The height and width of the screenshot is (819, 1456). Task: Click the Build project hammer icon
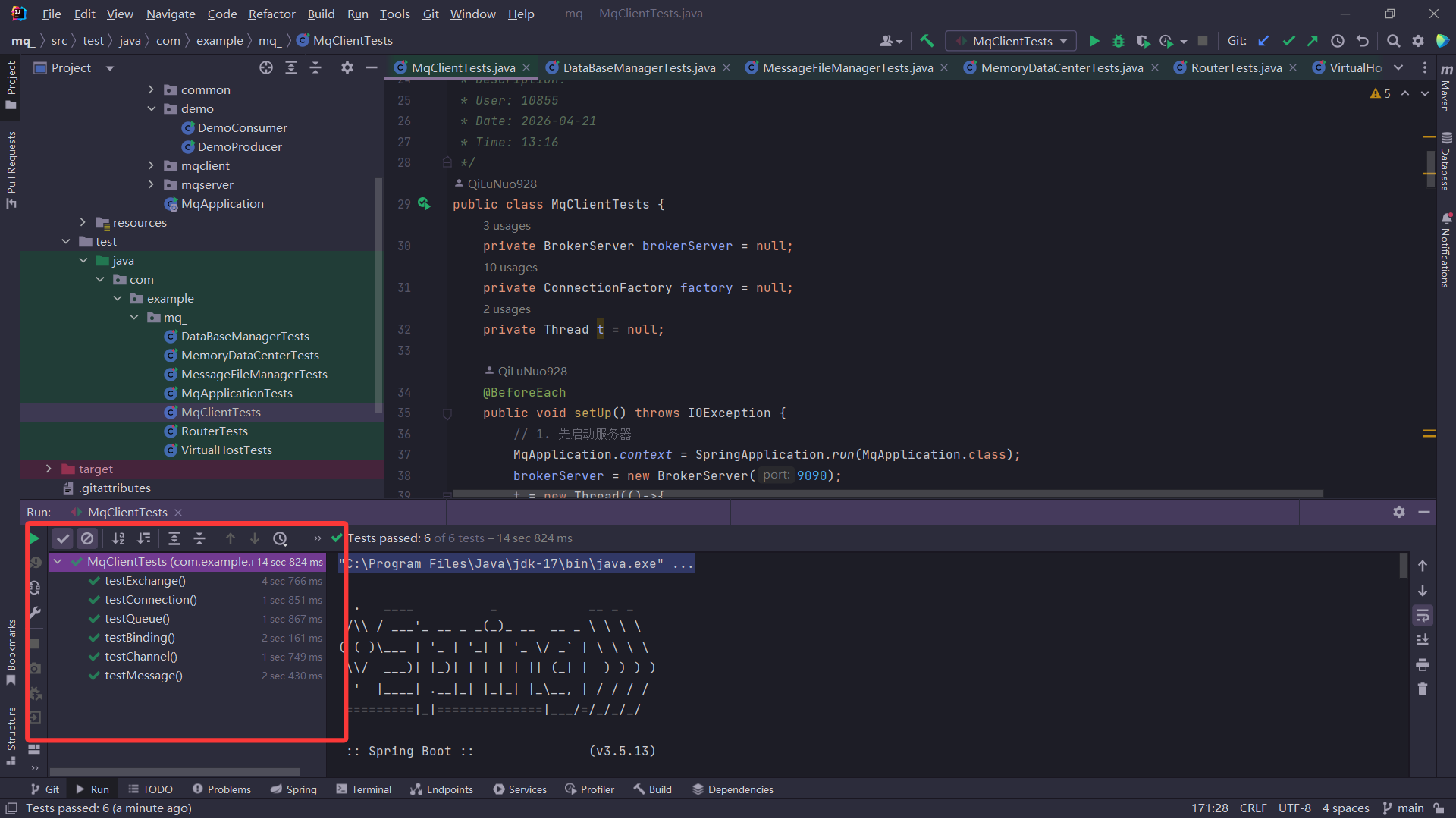pyautogui.click(x=927, y=41)
